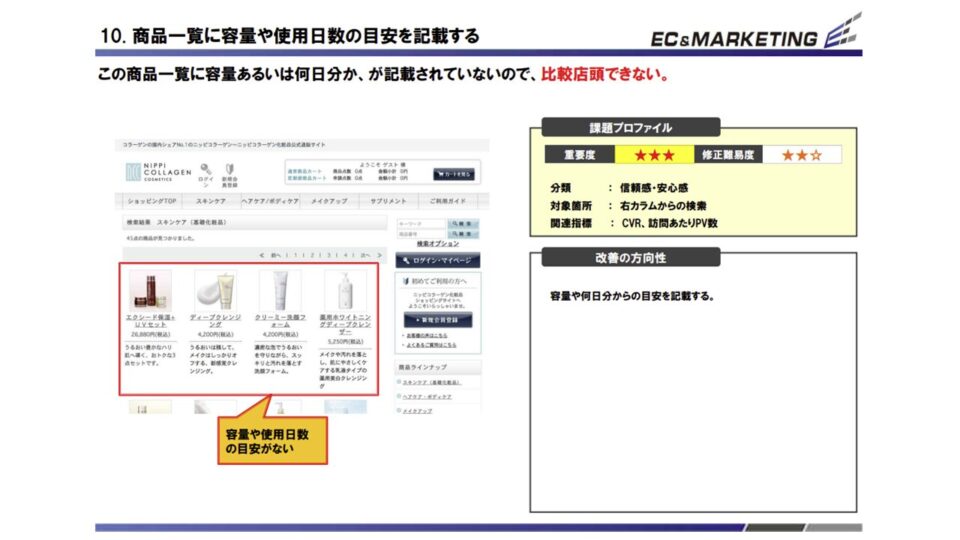Click the 新規会員登録 beginner-mark icon in header
The height and width of the screenshot is (540, 960).
[230, 169]
